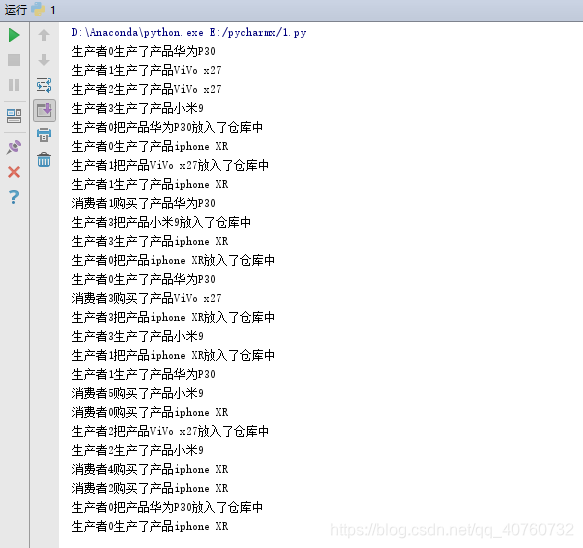
Task: Click line 生产者1生产了产品华为P30
Action: click(x=144, y=374)
